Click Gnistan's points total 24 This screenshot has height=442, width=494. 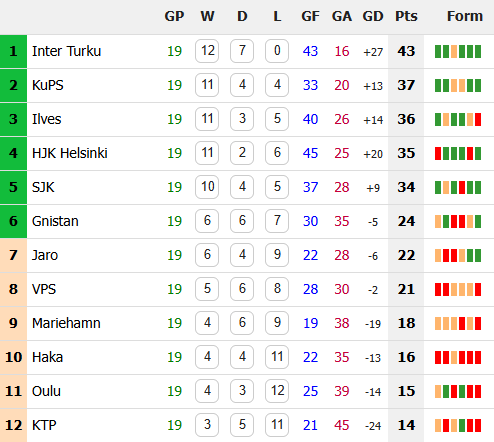(x=406, y=221)
